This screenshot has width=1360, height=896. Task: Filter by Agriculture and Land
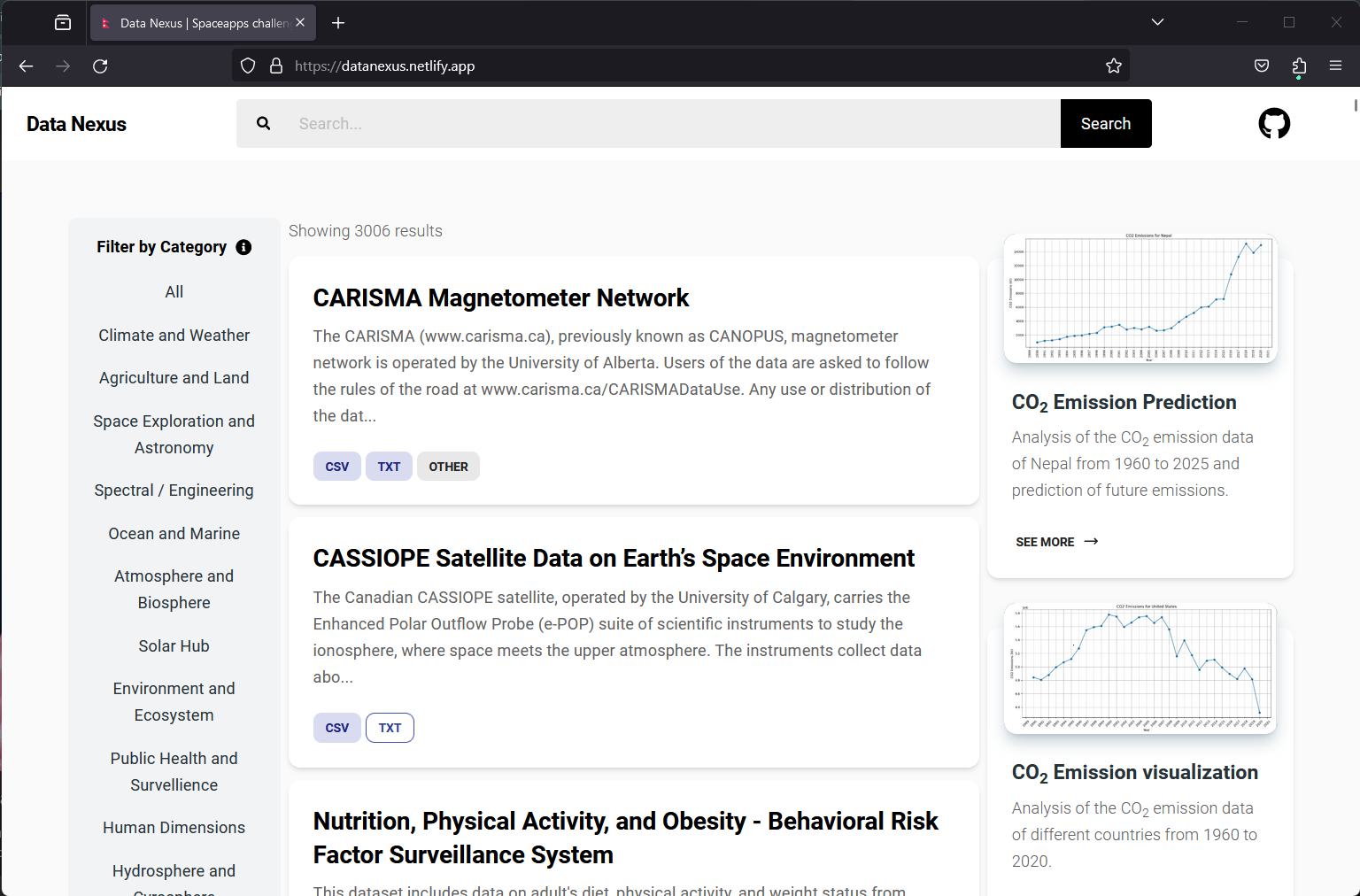coord(174,378)
